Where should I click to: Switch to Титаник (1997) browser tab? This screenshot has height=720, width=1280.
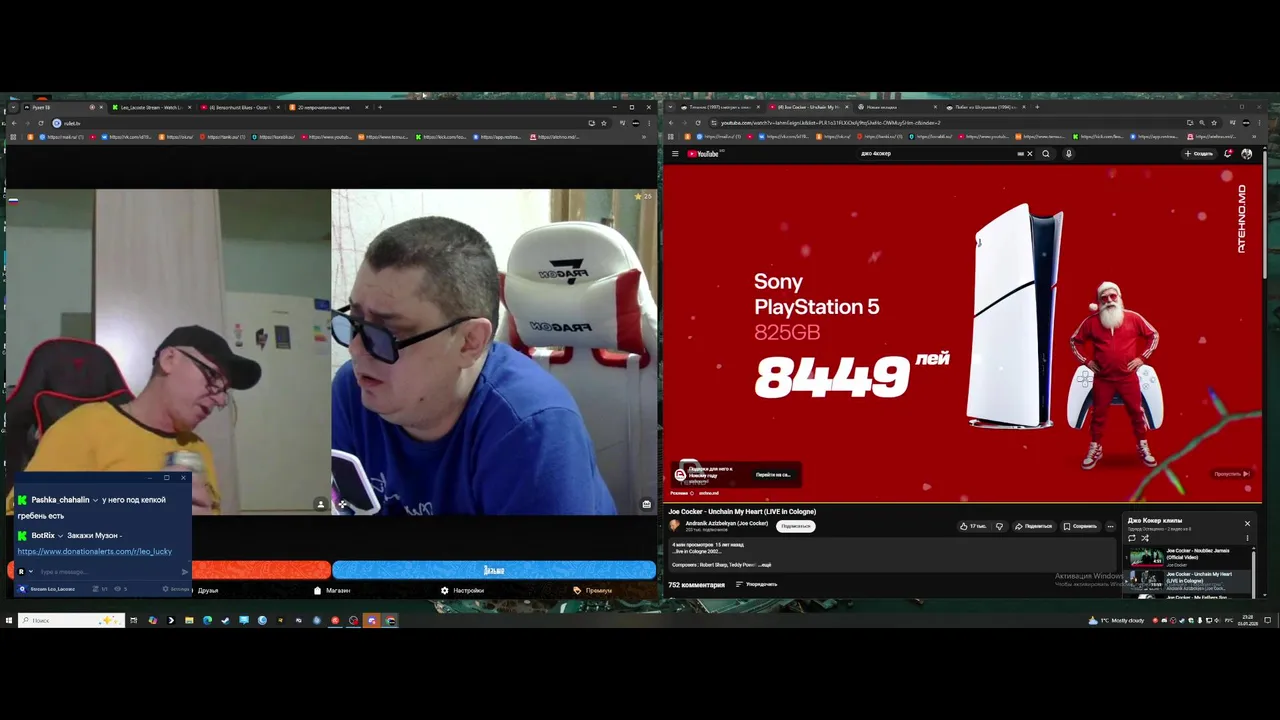pyautogui.click(x=718, y=107)
